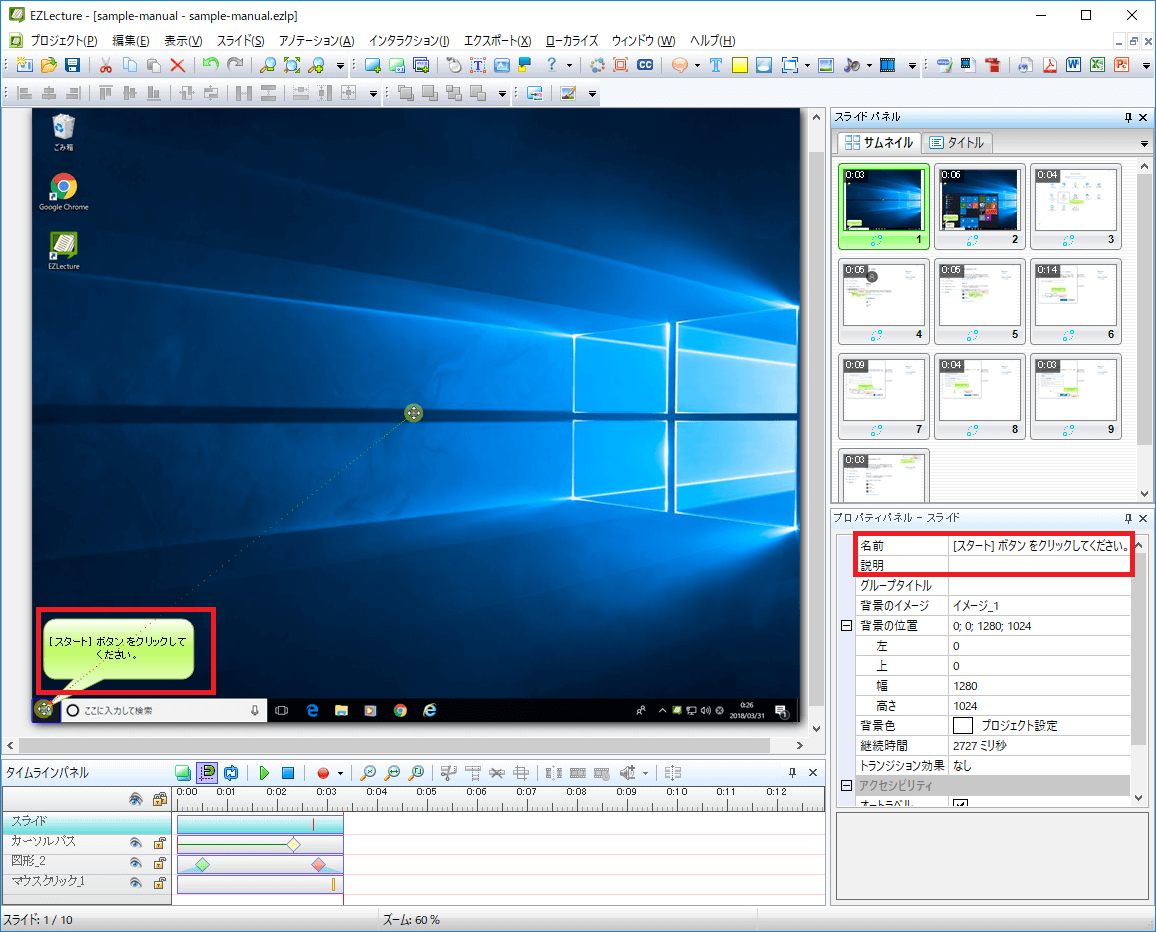This screenshot has height=932, width=1156.
Task: Insert closed captions with the CC icon
Action: [645, 65]
